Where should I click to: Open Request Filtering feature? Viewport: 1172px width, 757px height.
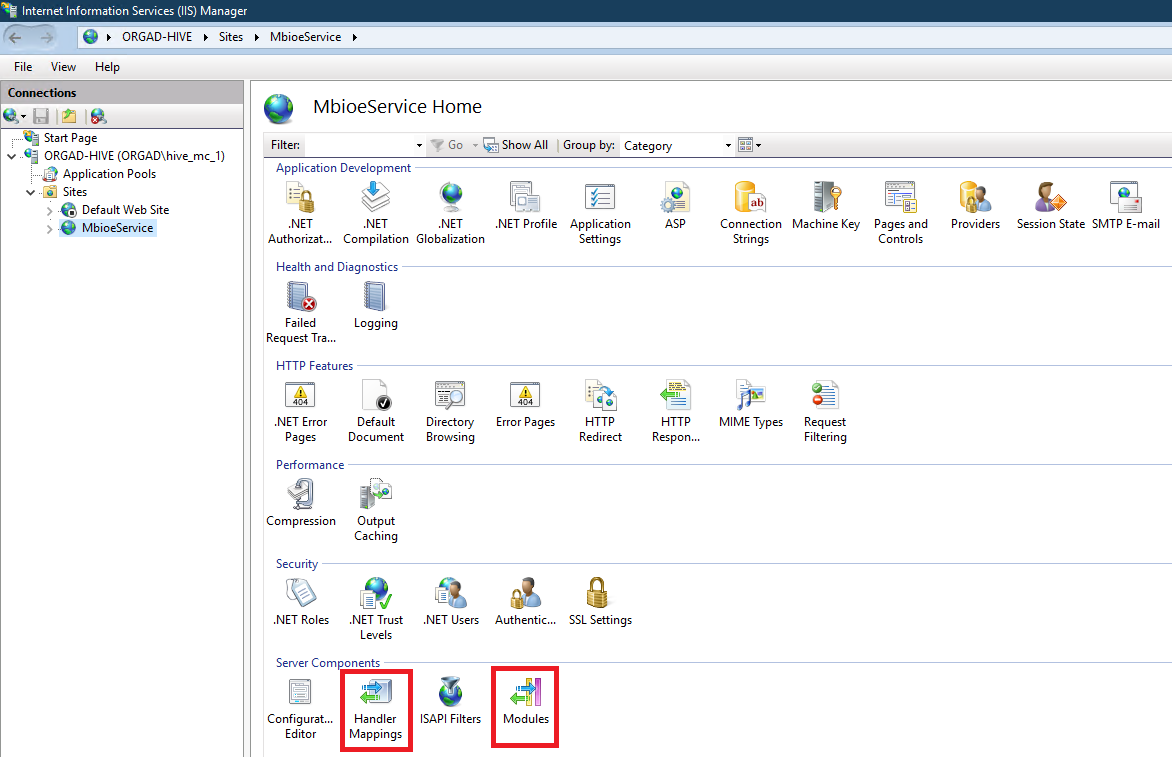(x=825, y=411)
